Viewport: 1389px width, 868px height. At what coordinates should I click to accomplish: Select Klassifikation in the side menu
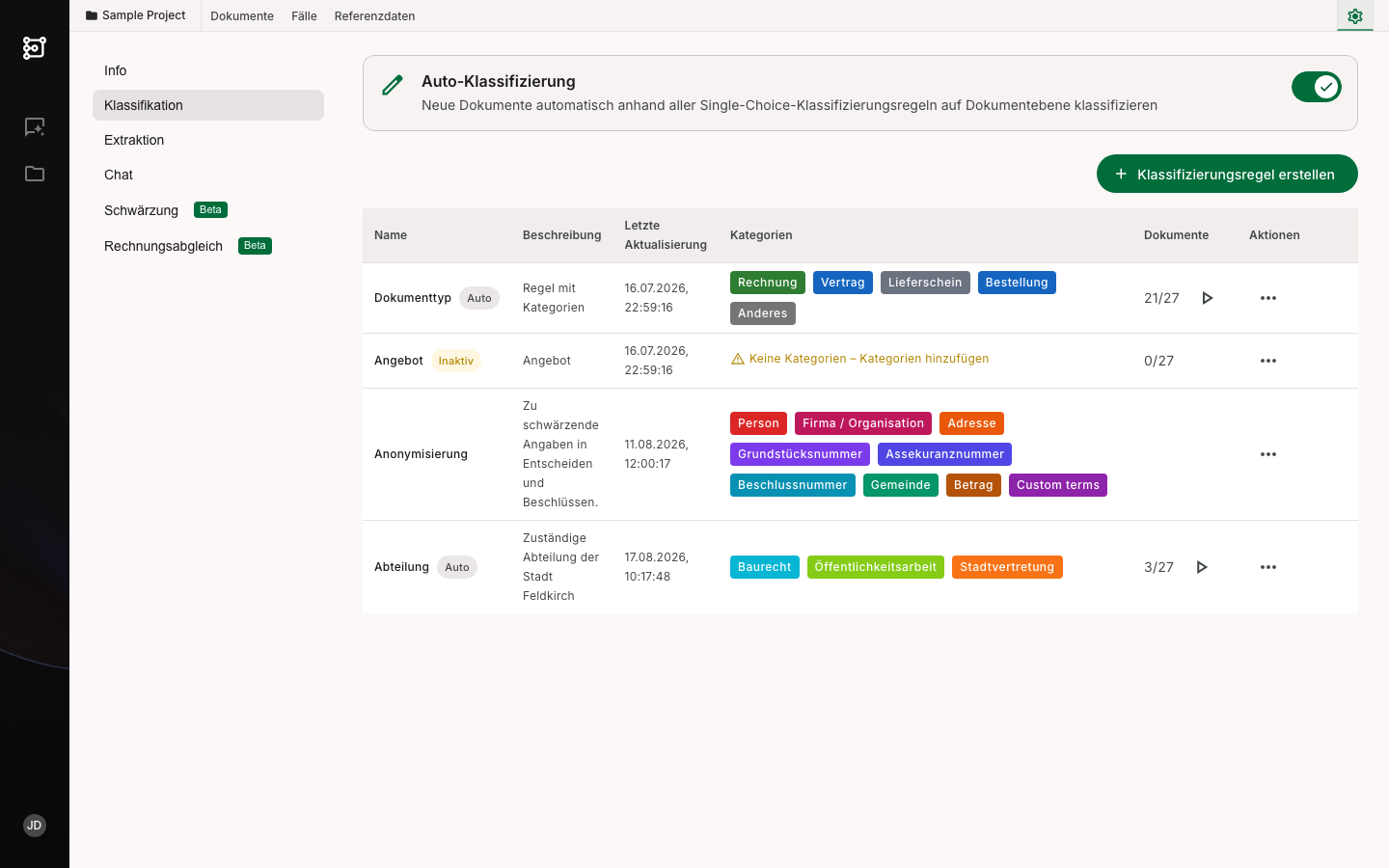click(208, 105)
